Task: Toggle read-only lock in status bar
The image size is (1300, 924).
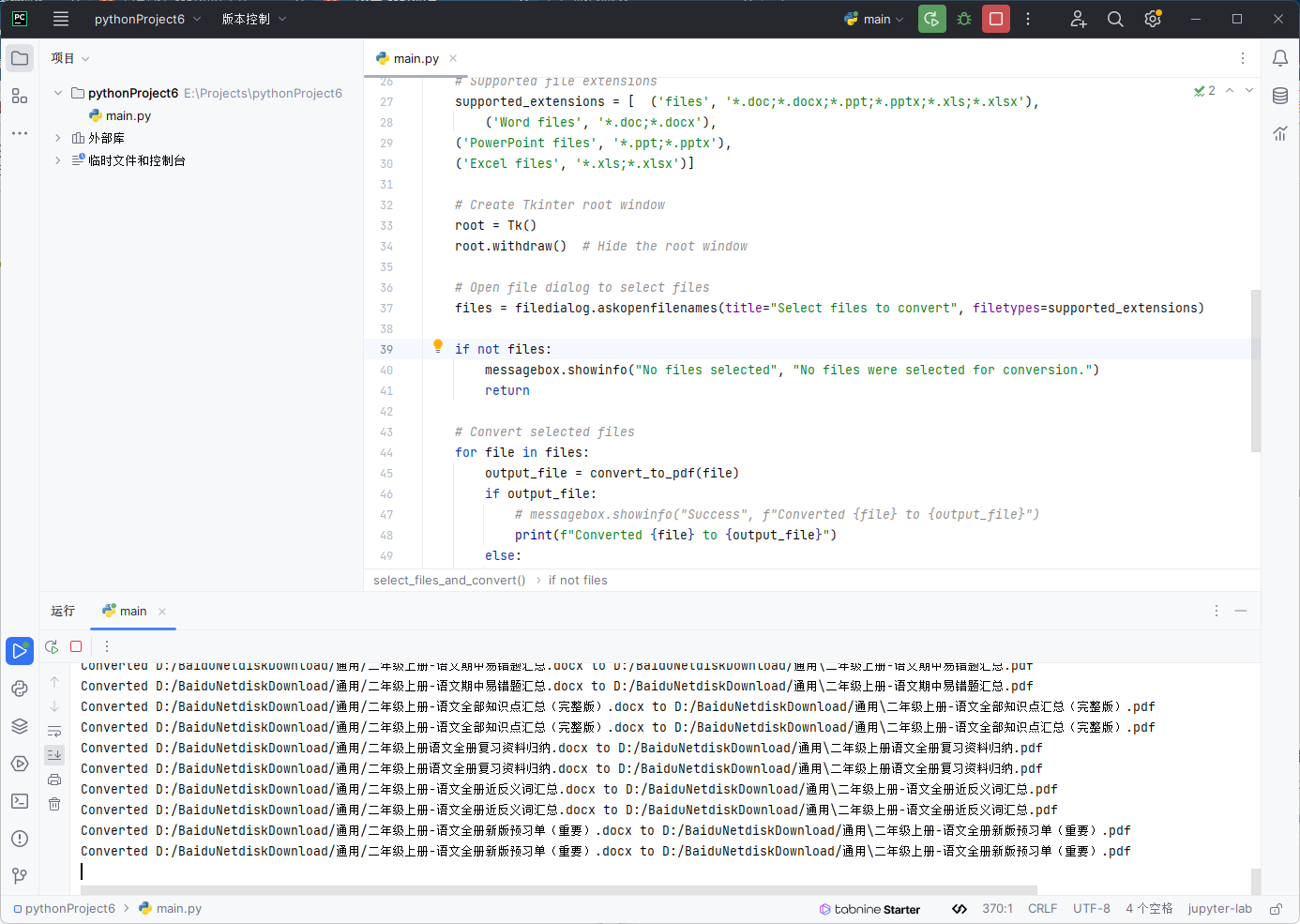Action: tap(1276, 909)
